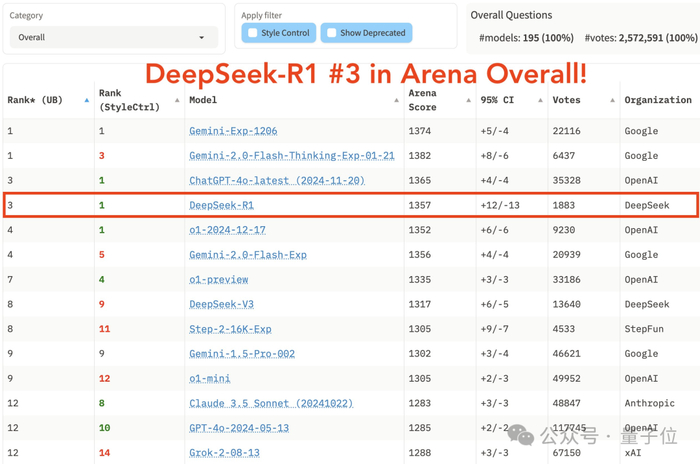
Task: Select the +12/-13 confidence interval cell
Action: coord(500,205)
